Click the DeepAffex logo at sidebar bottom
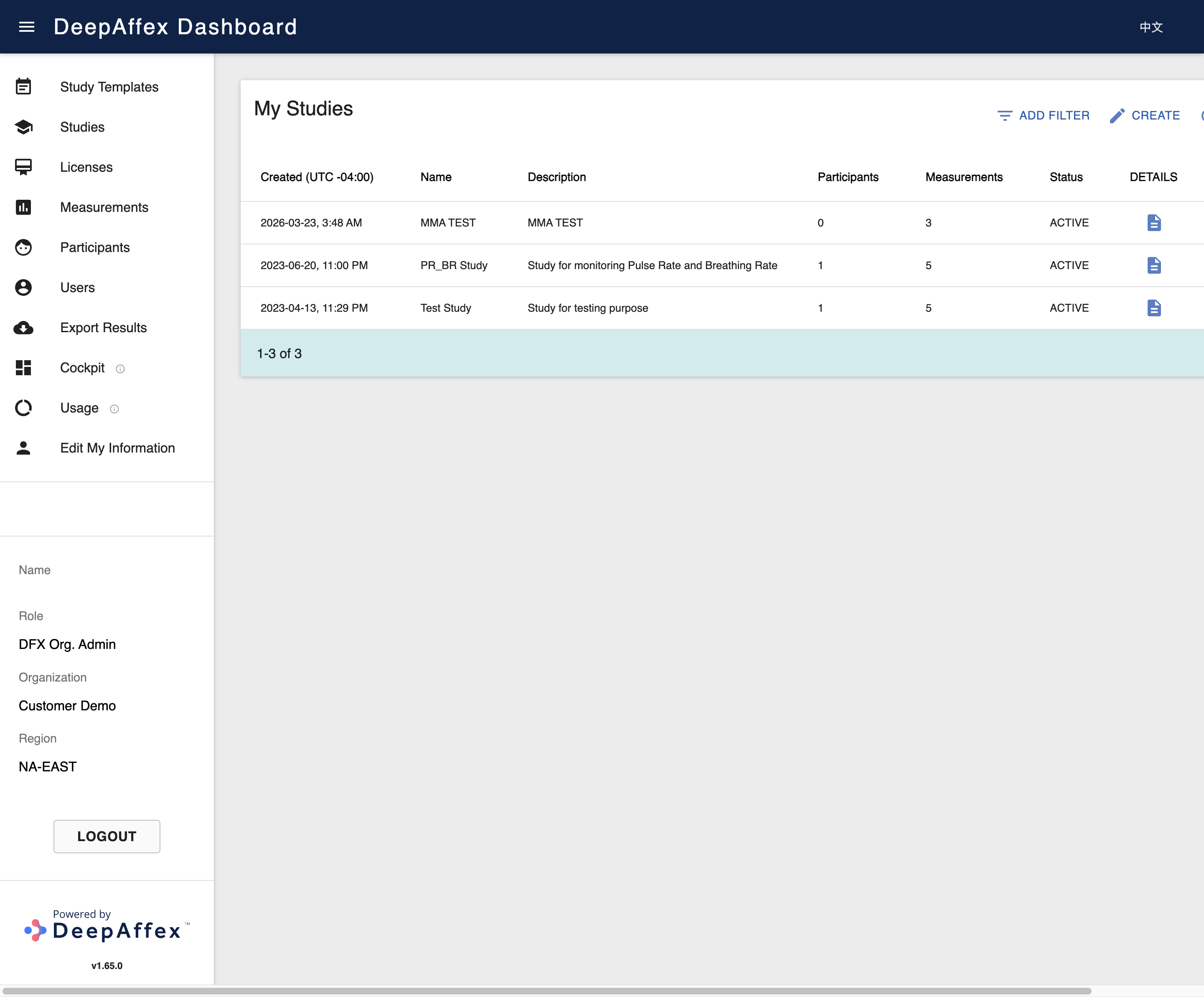The height and width of the screenshot is (997, 1204). pyautogui.click(x=107, y=925)
